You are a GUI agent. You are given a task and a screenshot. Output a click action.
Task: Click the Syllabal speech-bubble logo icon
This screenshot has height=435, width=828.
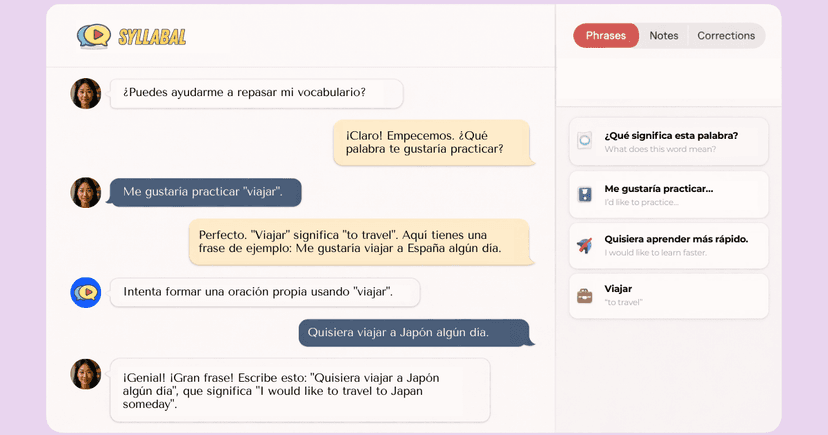point(94,36)
